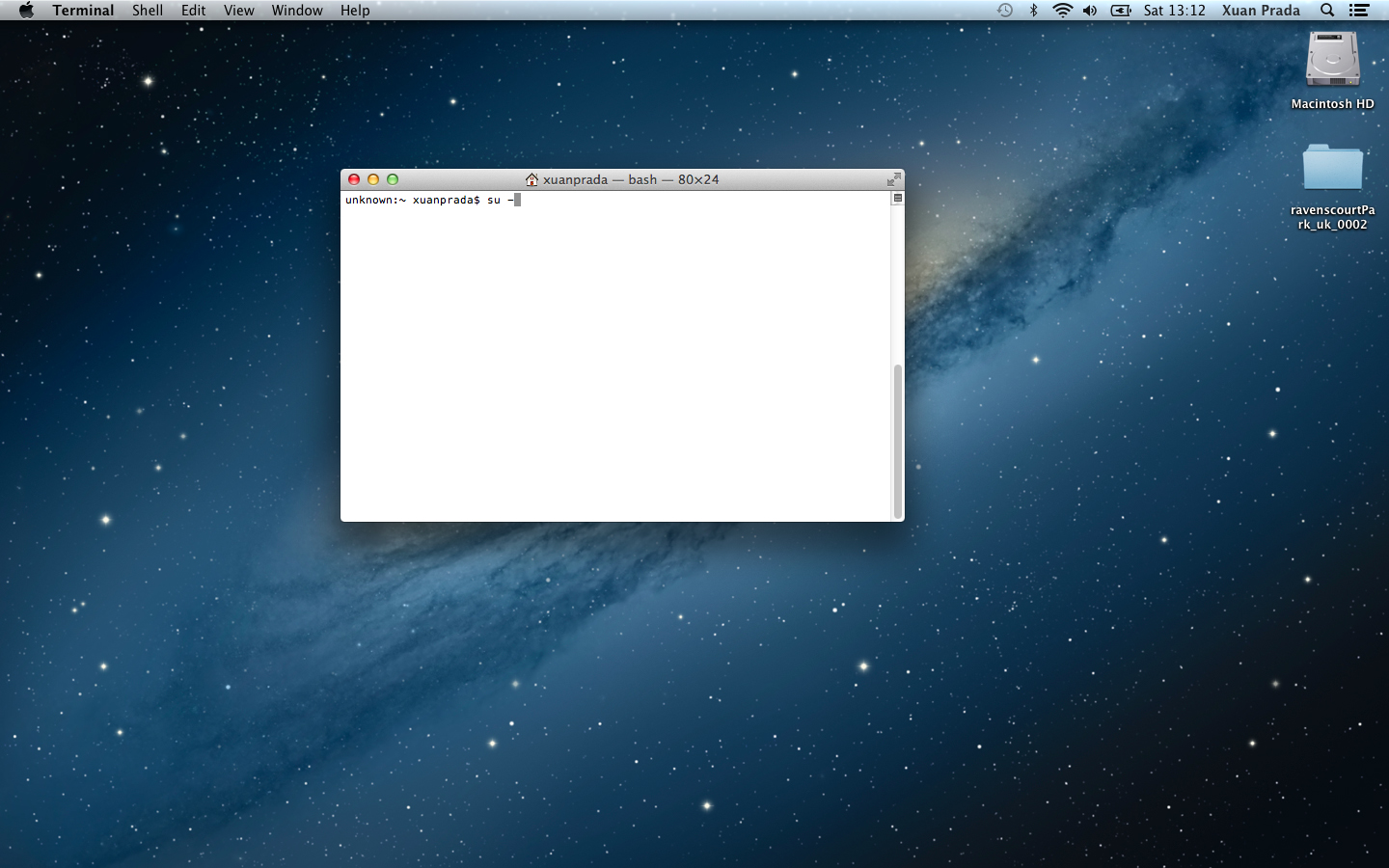Select the Macintosh HD drive icon
This screenshot has width=1389, height=868.
click(x=1332, y=60)
